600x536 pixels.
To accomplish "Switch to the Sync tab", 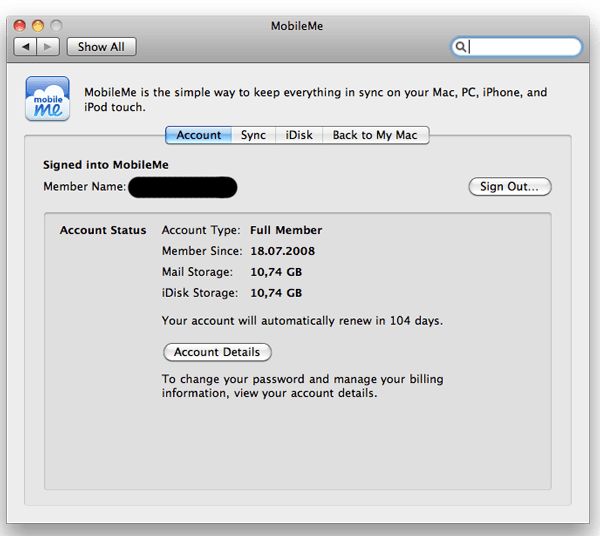I will tap(253, 135).
